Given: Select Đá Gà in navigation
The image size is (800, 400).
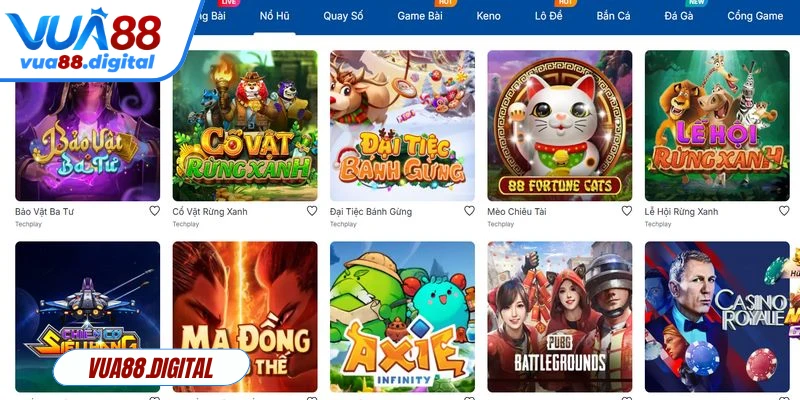Looking at the screenshot, I should pos(679,16).
